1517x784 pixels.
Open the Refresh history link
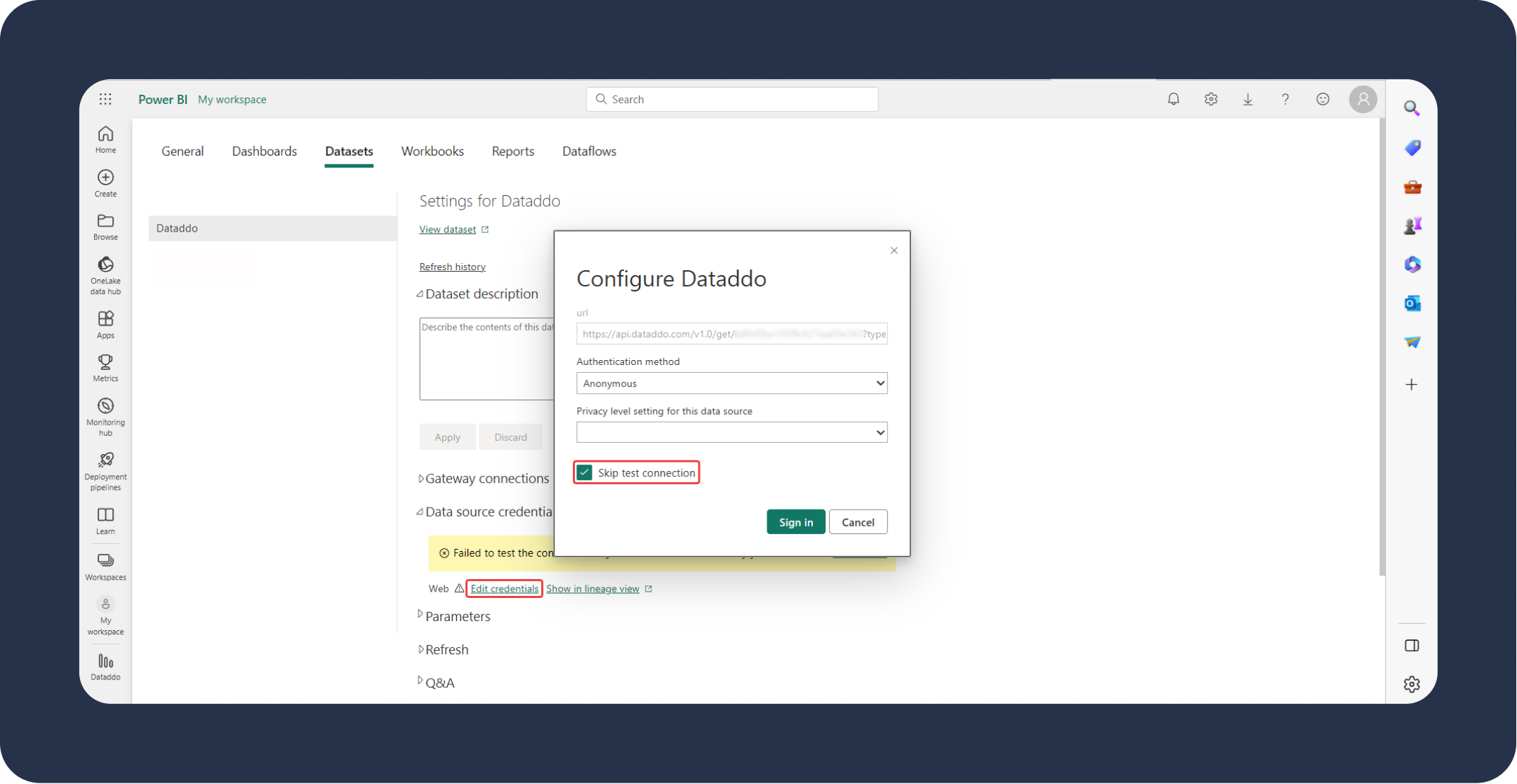[452, 267]
